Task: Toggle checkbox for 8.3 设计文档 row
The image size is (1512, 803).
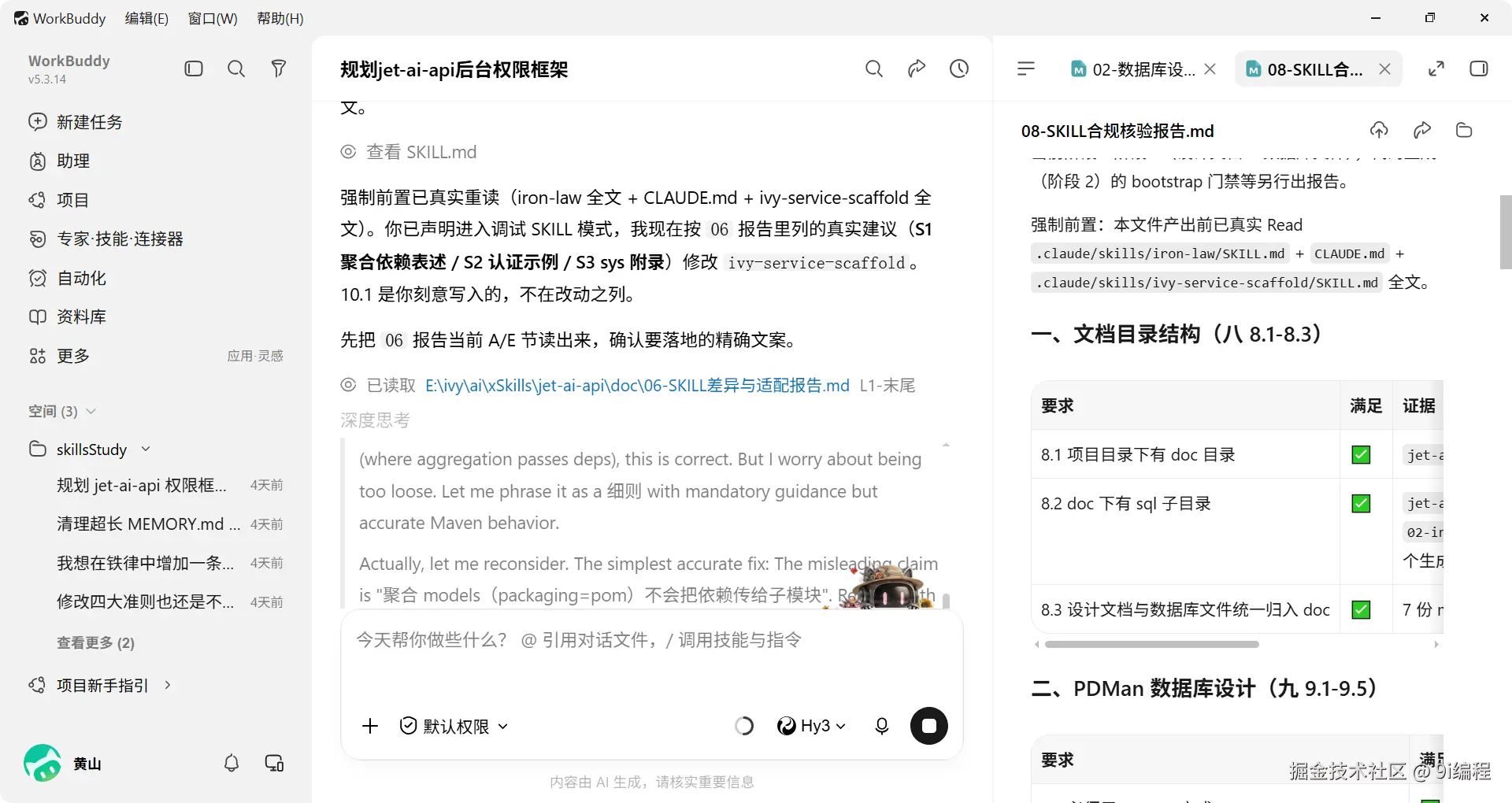Action: tap(1361, 609)
